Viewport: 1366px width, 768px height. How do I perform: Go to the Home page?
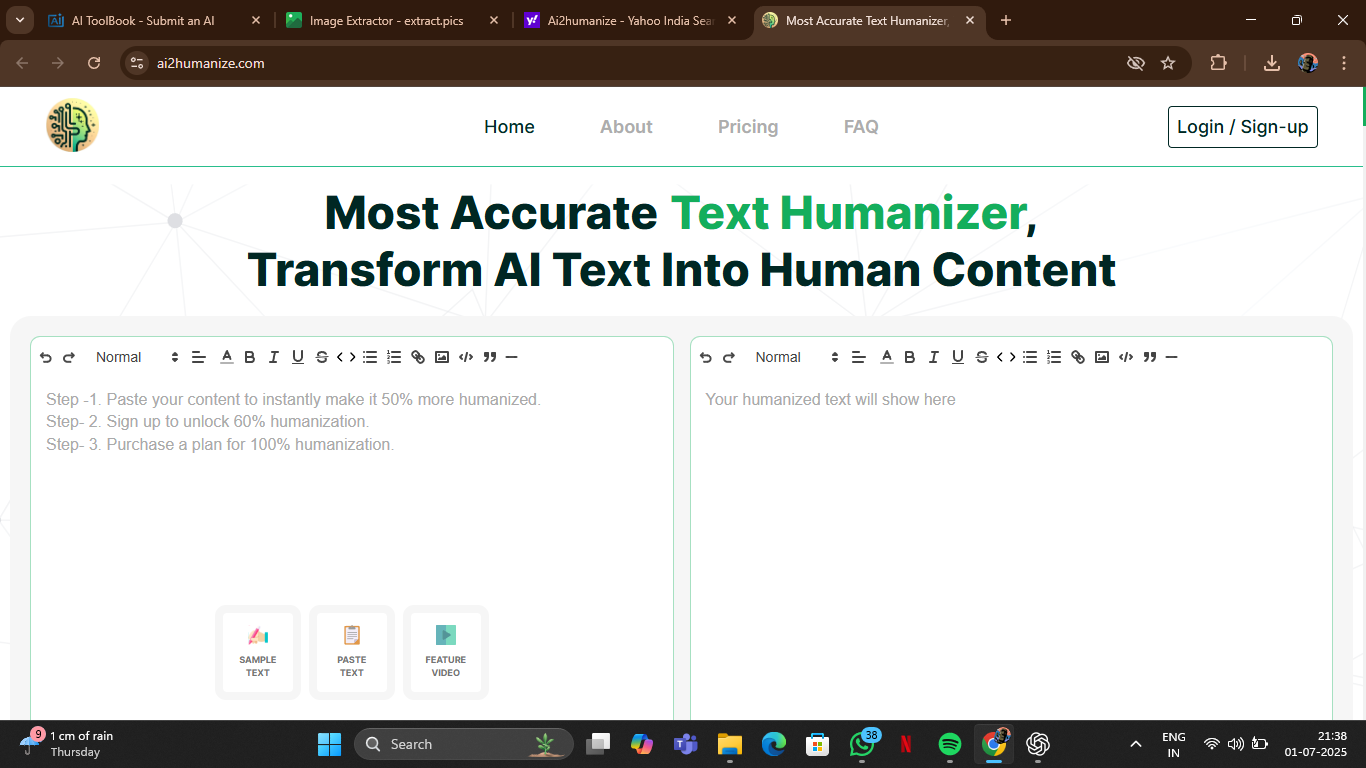pos(509,127)
